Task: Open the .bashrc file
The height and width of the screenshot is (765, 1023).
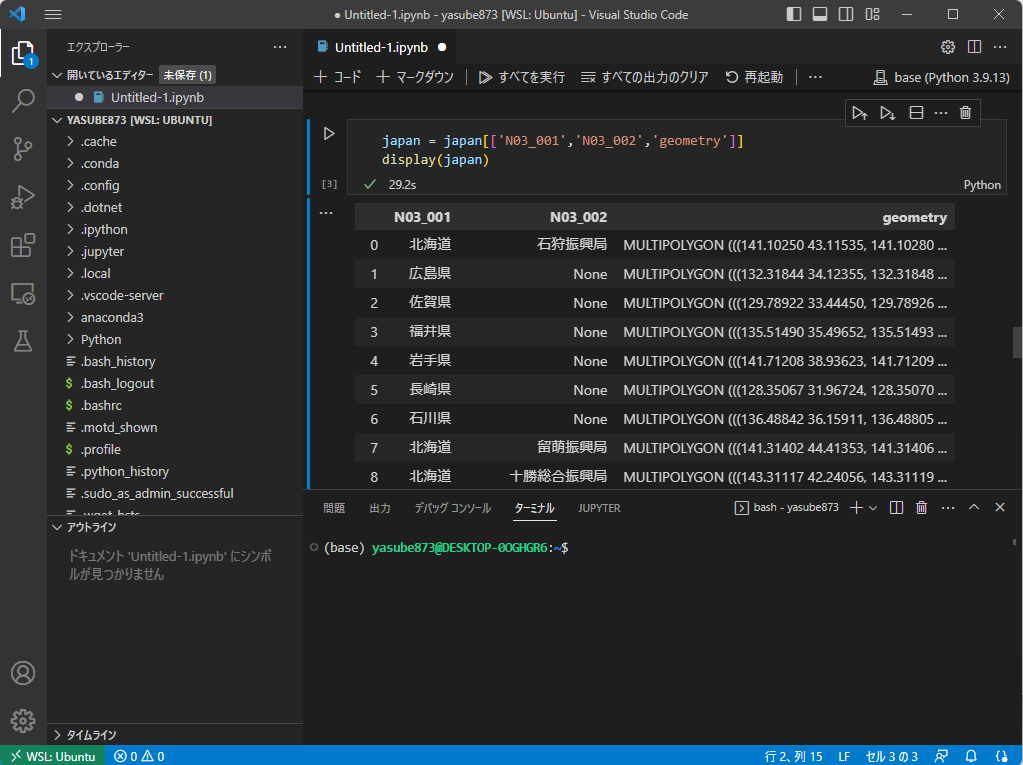Action: pos(101,405)
